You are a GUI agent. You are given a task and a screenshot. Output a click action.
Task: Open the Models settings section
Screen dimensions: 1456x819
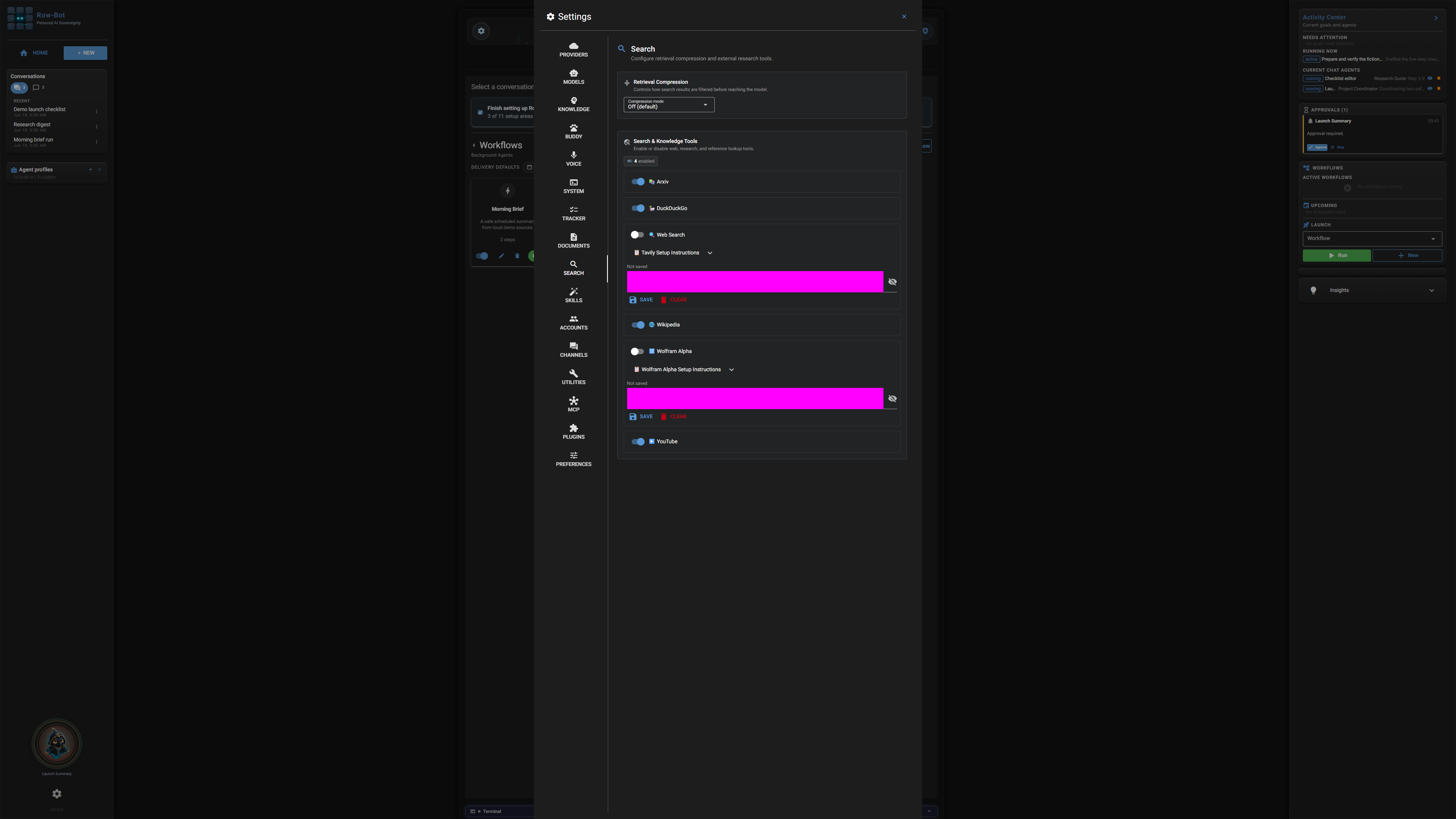click(x=573, y=77)
